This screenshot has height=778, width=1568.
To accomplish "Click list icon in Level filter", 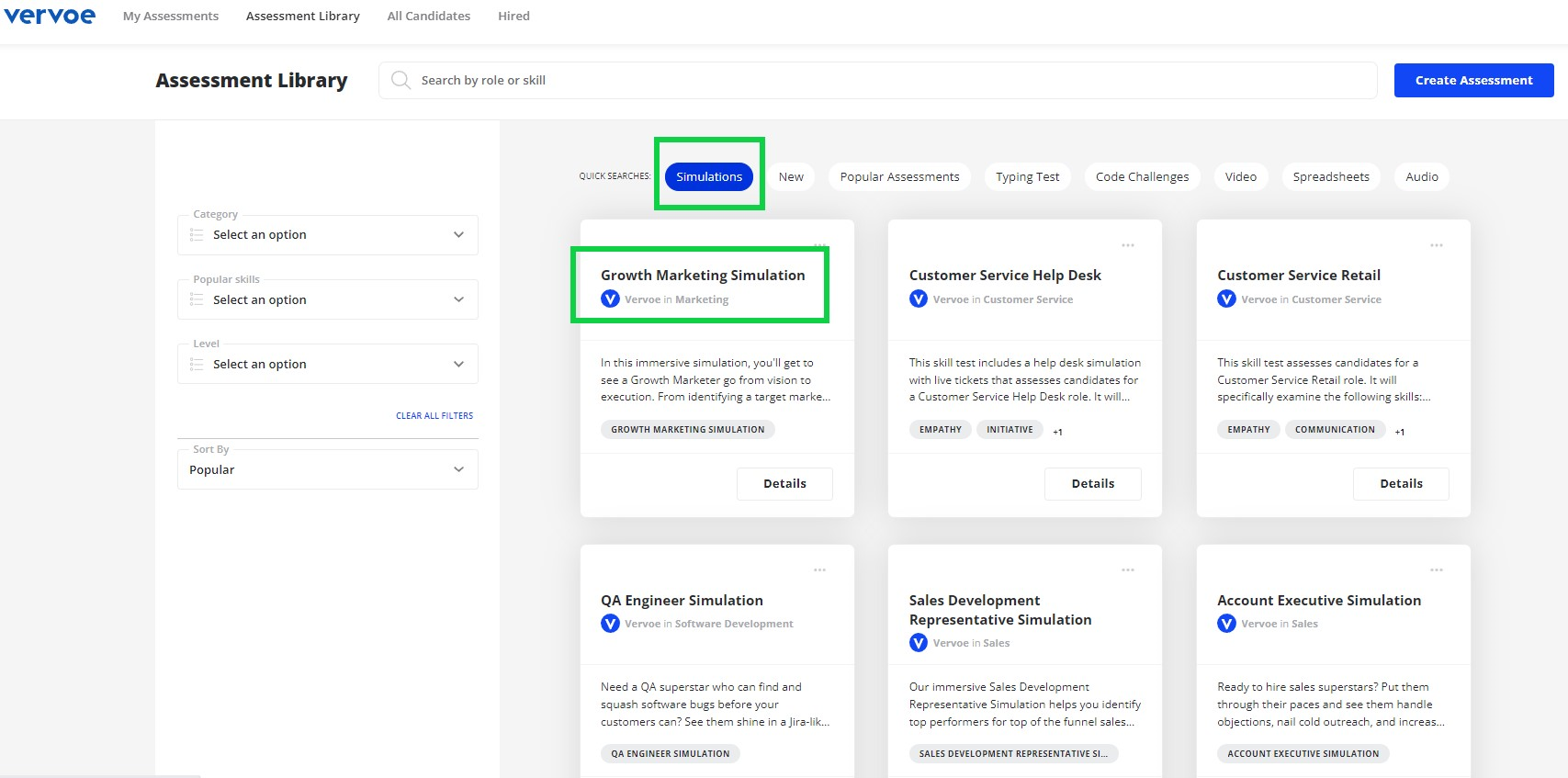I will point(197,364).
